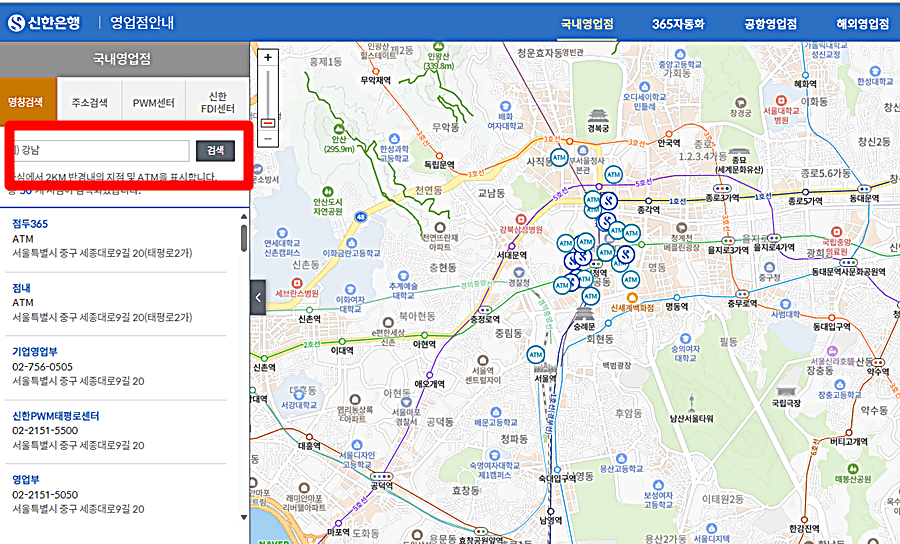Open the 점내 ATM result
Image resolution: width=900 pixels, height=544 pixels.
tap(21, 288)
